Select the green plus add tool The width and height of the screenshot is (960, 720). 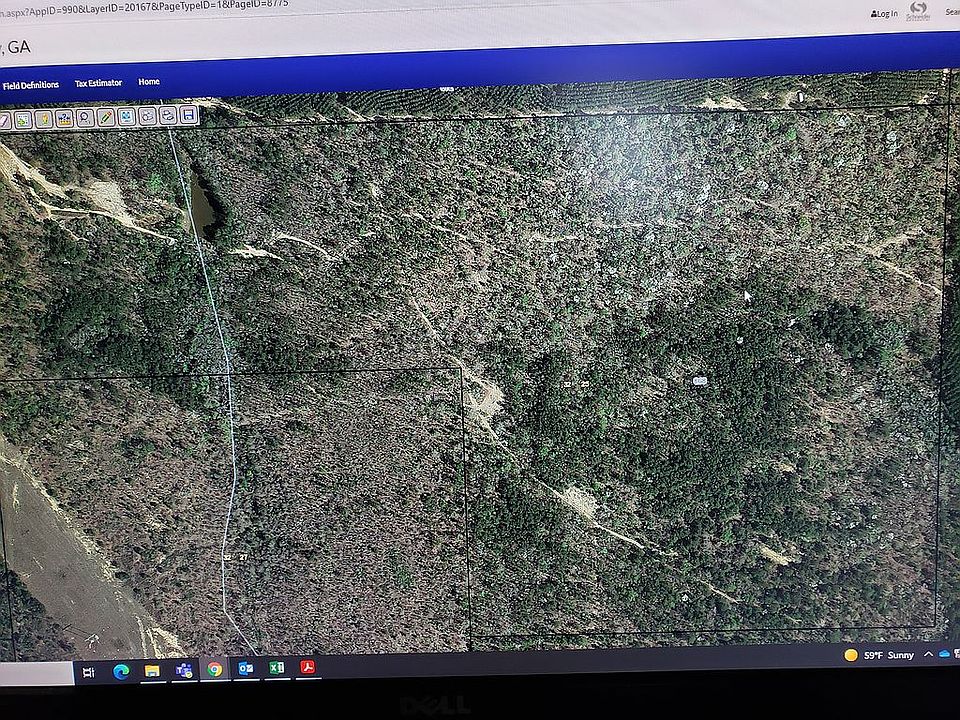(20, 117)
